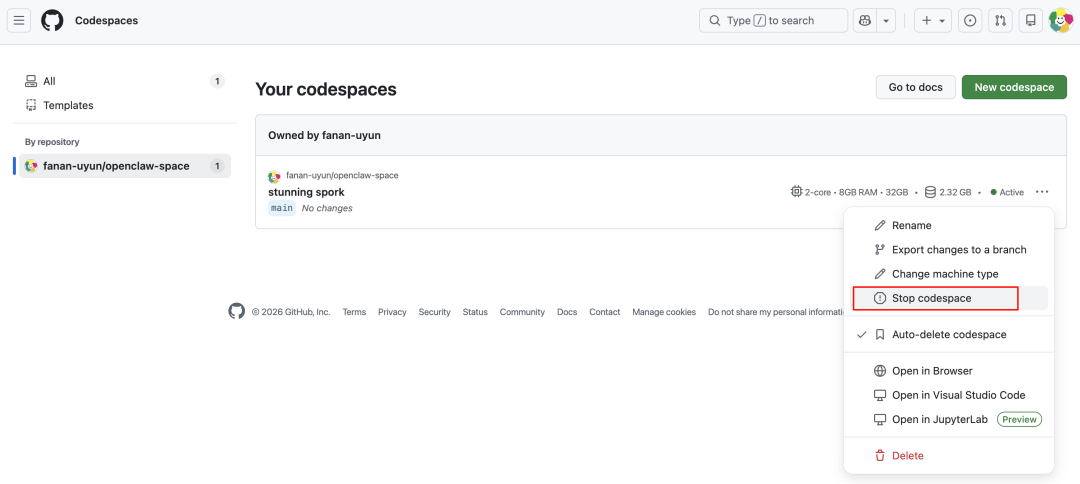Click the Go to docs button

coord(915,87)
